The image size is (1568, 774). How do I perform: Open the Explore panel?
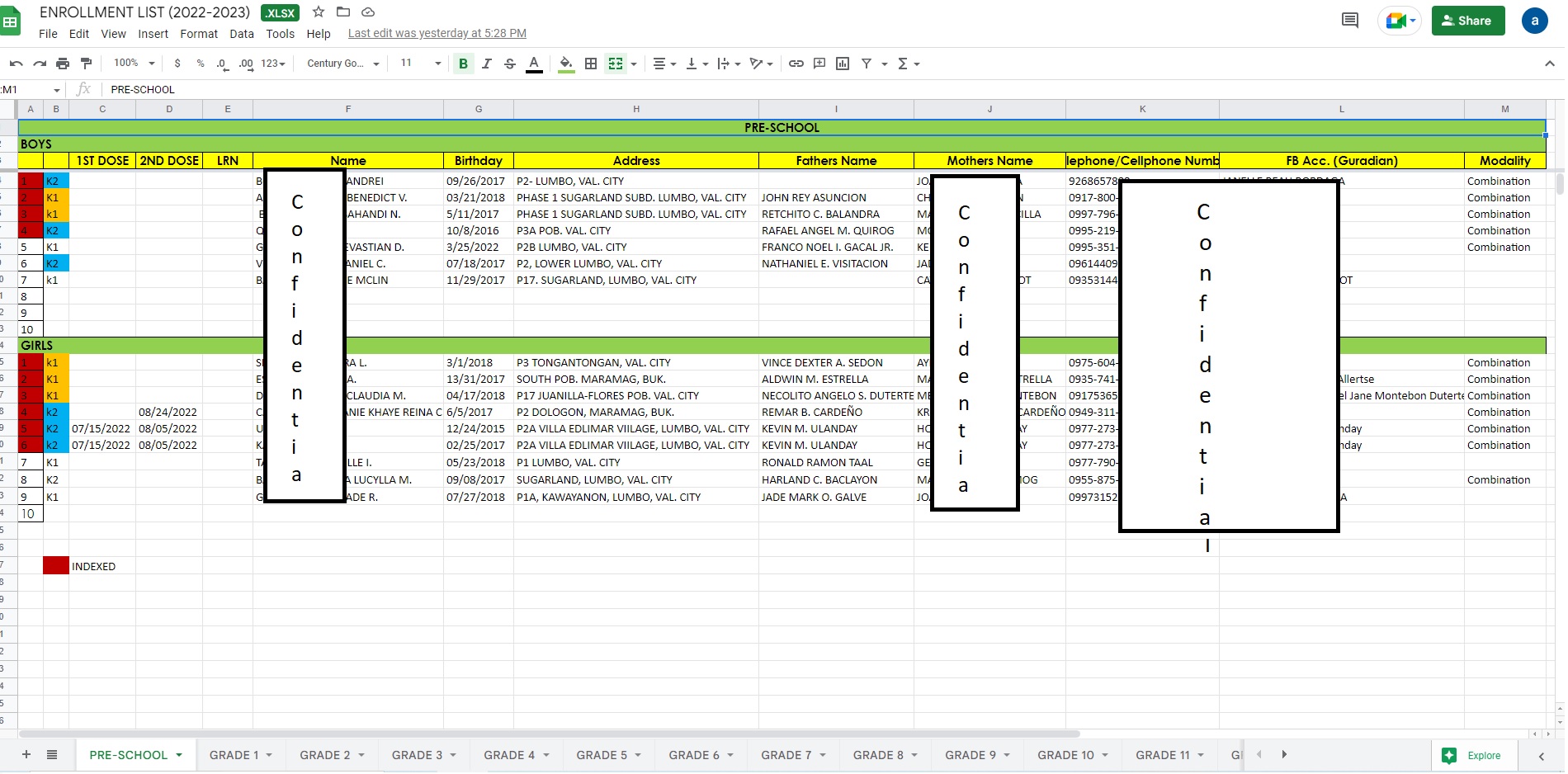point(1472,755)
